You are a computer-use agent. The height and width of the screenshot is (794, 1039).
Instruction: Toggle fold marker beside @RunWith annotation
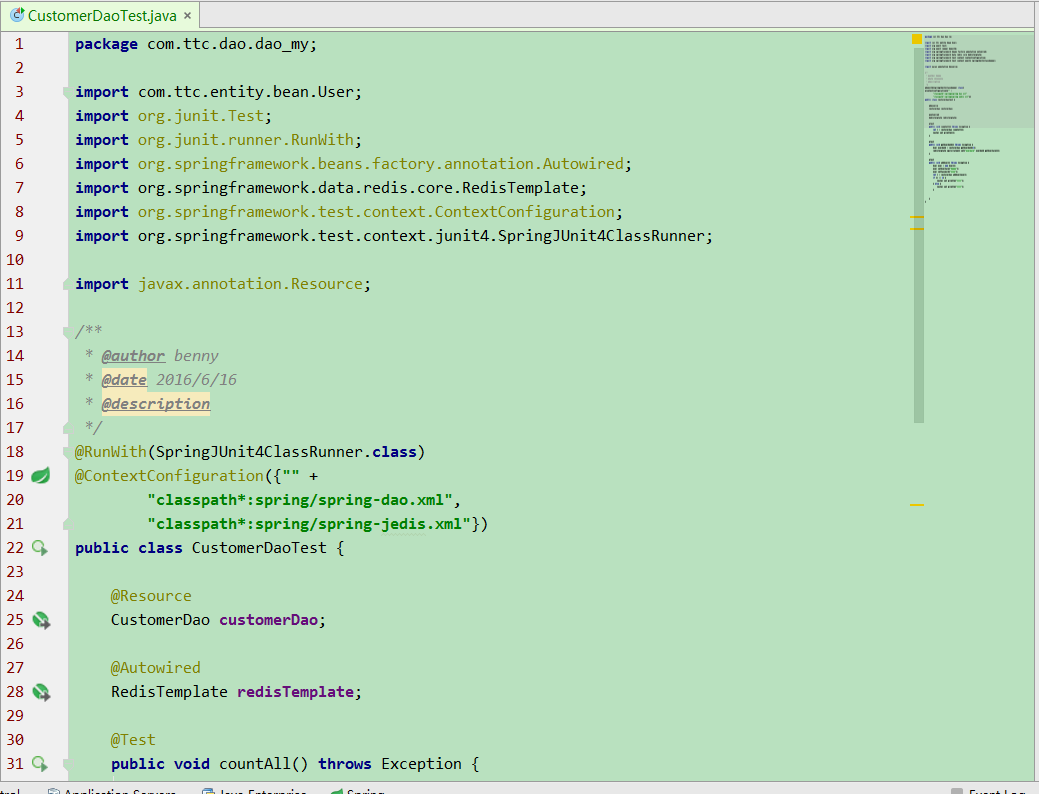[66, 452]
